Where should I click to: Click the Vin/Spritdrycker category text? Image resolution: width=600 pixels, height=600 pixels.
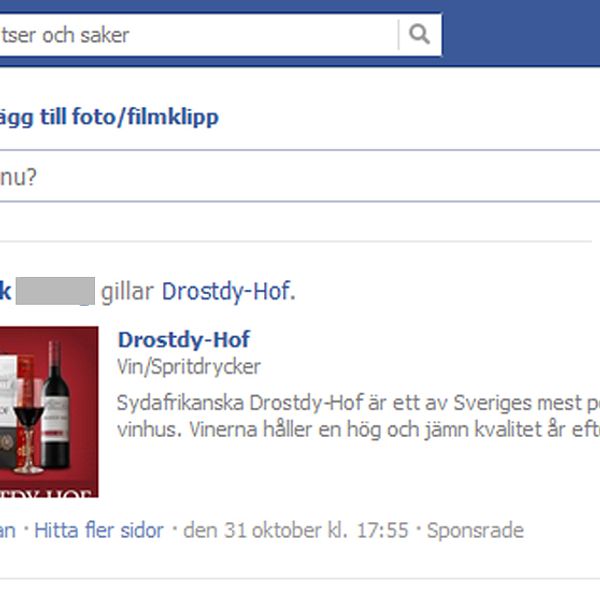point(189,367)
